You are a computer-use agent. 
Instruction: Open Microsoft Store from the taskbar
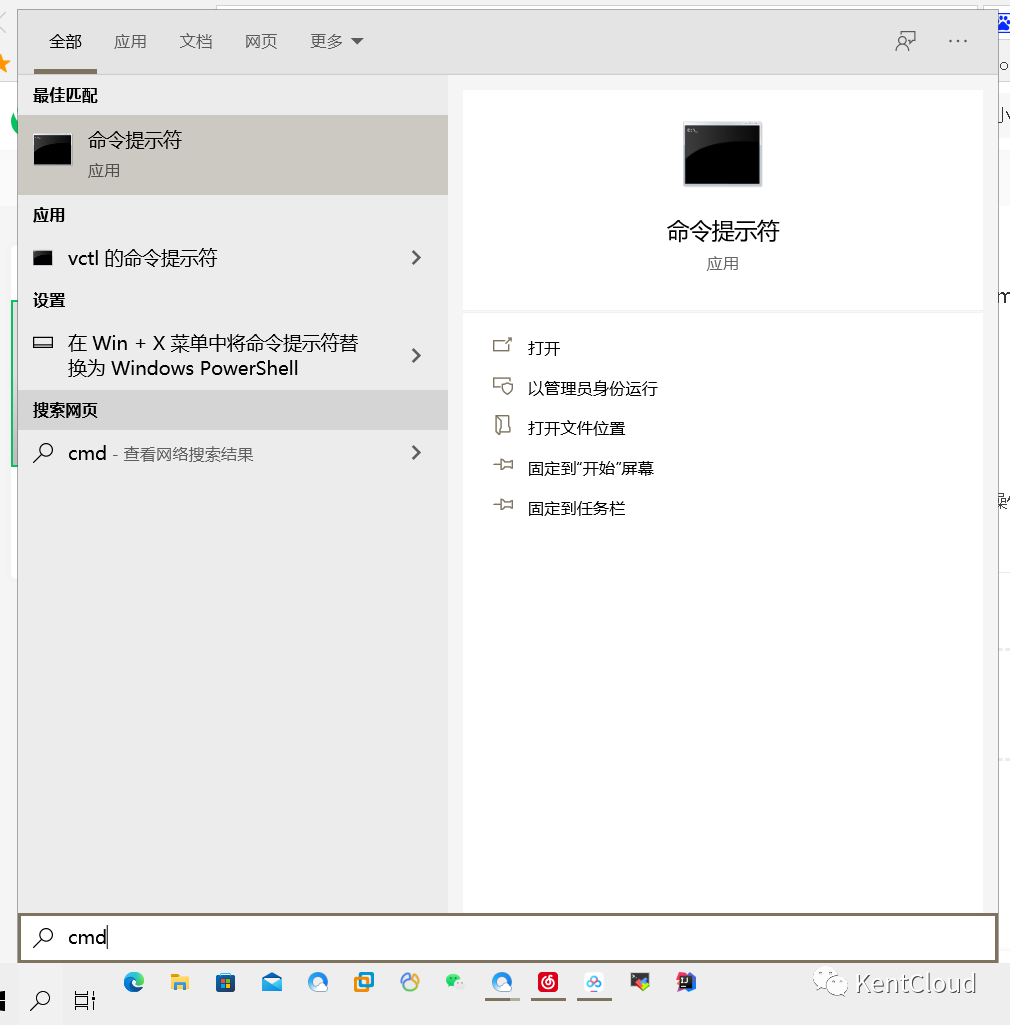pos(226,983)
